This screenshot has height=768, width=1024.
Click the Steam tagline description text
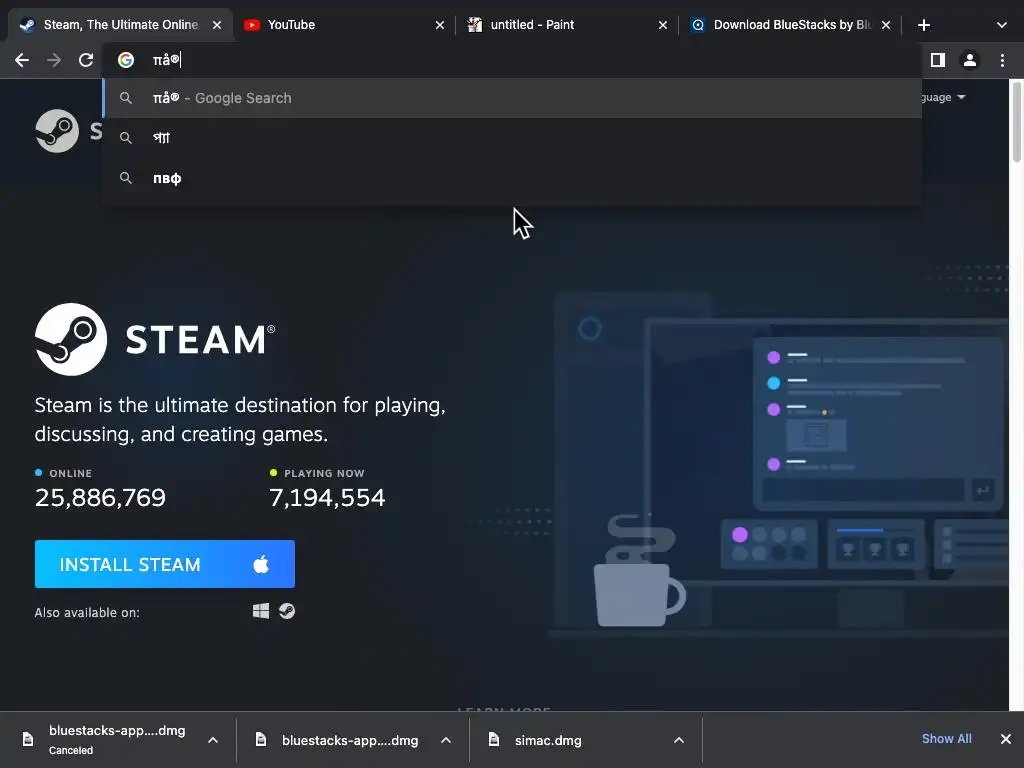pos(240,419)
